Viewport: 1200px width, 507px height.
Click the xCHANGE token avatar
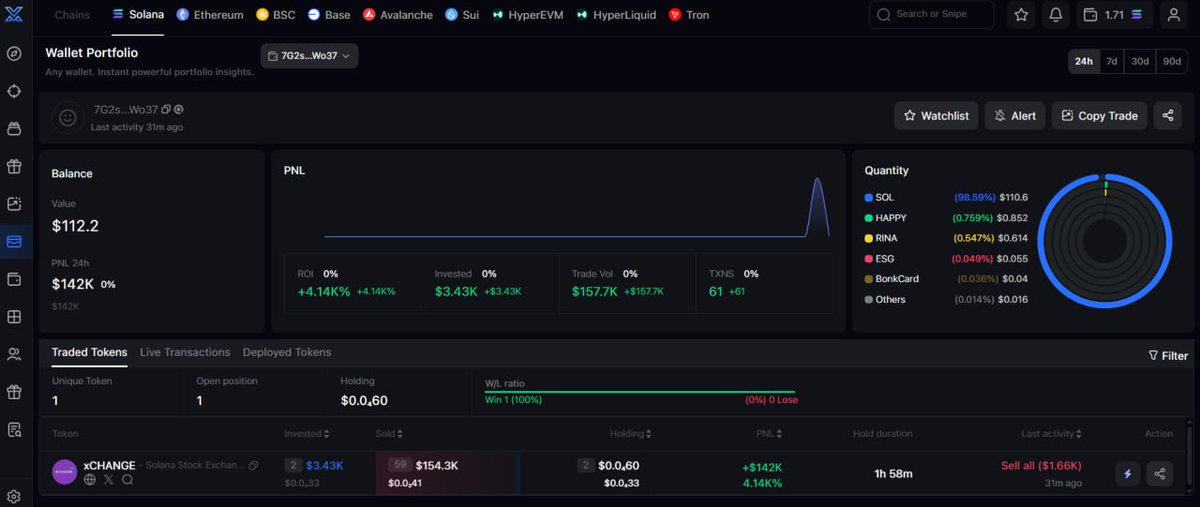[65, 472]
